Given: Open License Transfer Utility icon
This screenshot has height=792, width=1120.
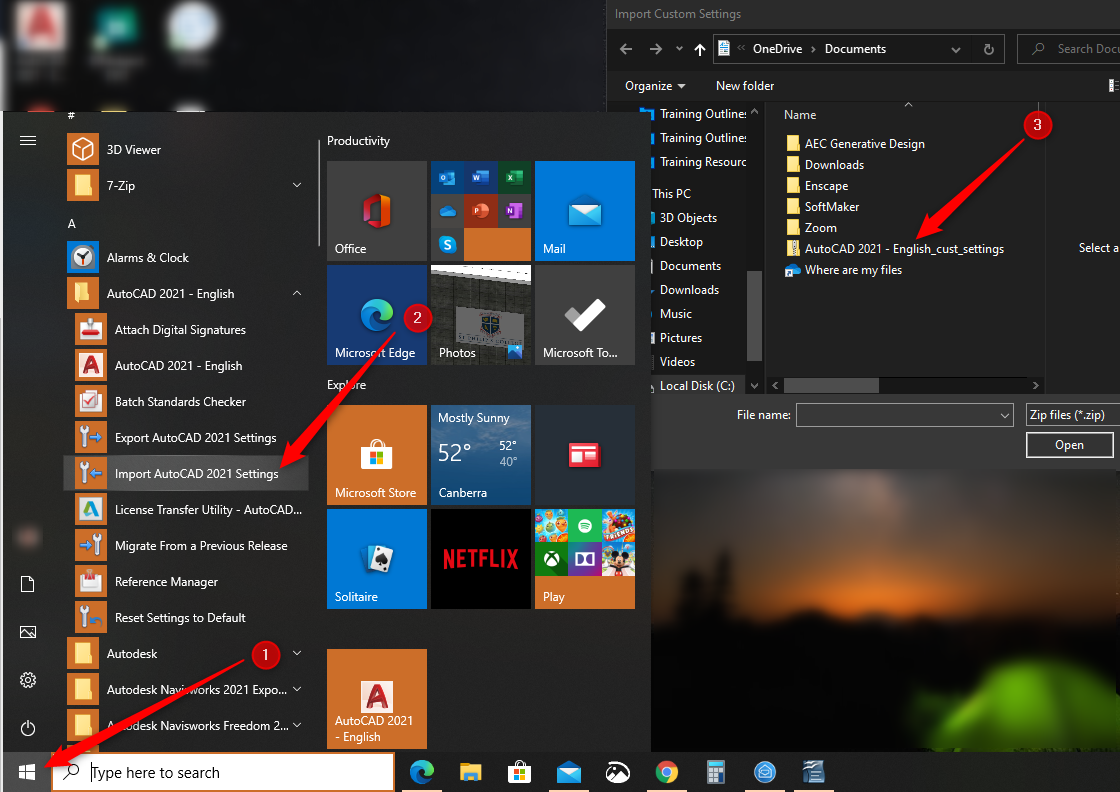Looking at the screenshot, I should point(91,509).
